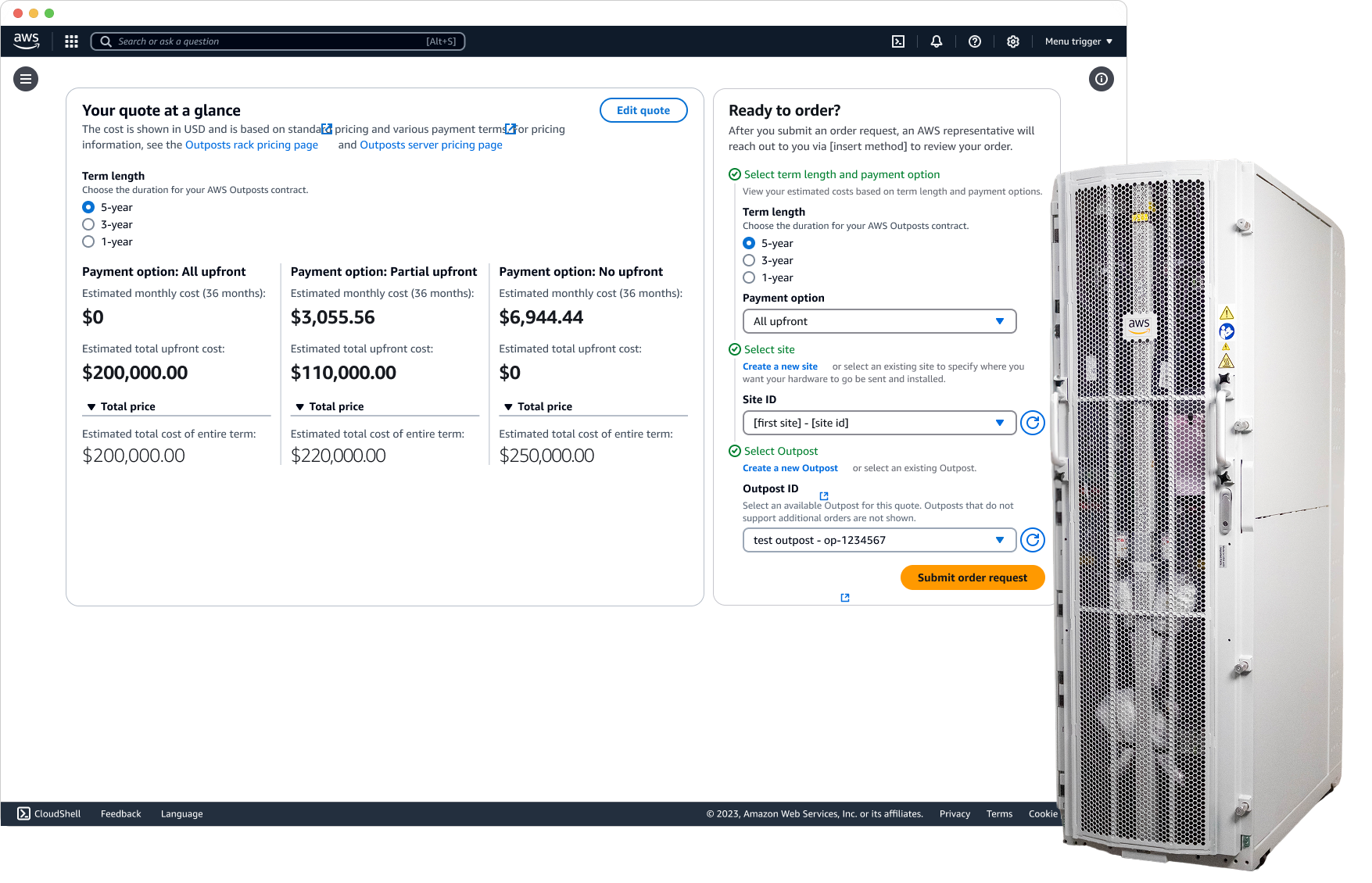Image resolution: width=1372 pixels, height=883 pixels.
Task: Collapse Total price under No upfront
Action: (x=538, y=406)
